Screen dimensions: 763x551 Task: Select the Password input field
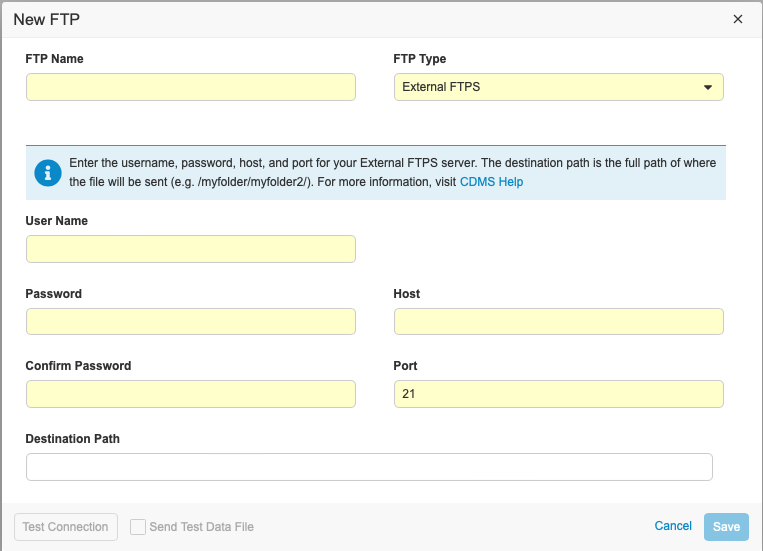[191, 321]
